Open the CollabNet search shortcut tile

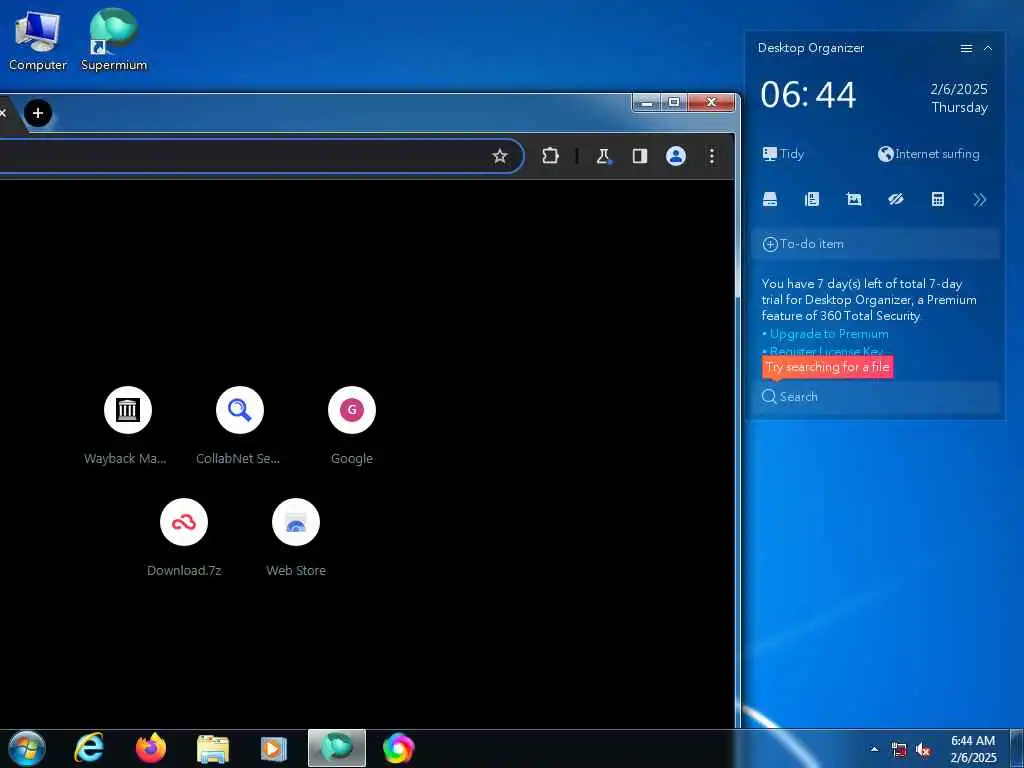pos(239,424)
